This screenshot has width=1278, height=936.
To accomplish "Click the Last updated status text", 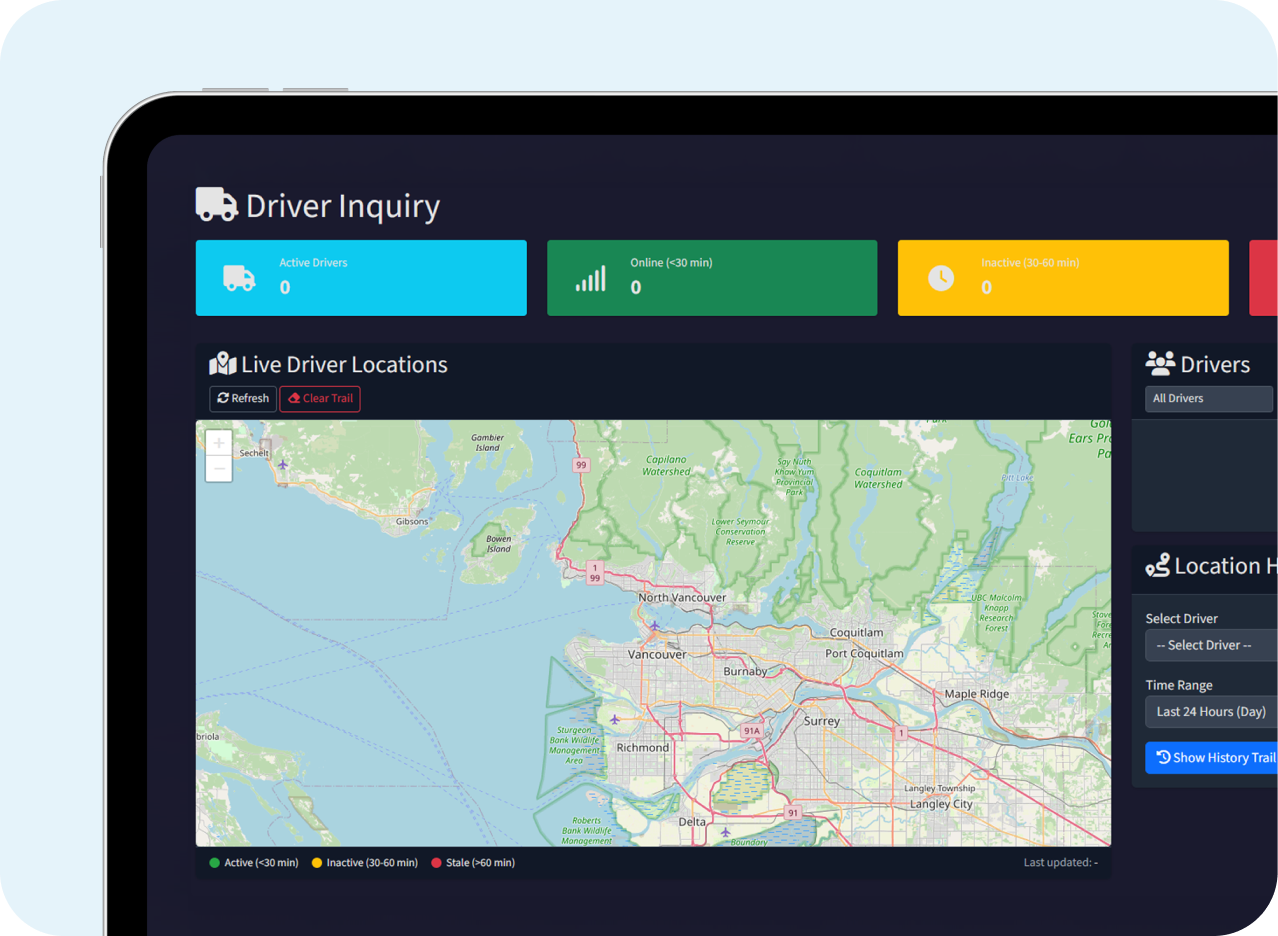I will (1060, 862).
